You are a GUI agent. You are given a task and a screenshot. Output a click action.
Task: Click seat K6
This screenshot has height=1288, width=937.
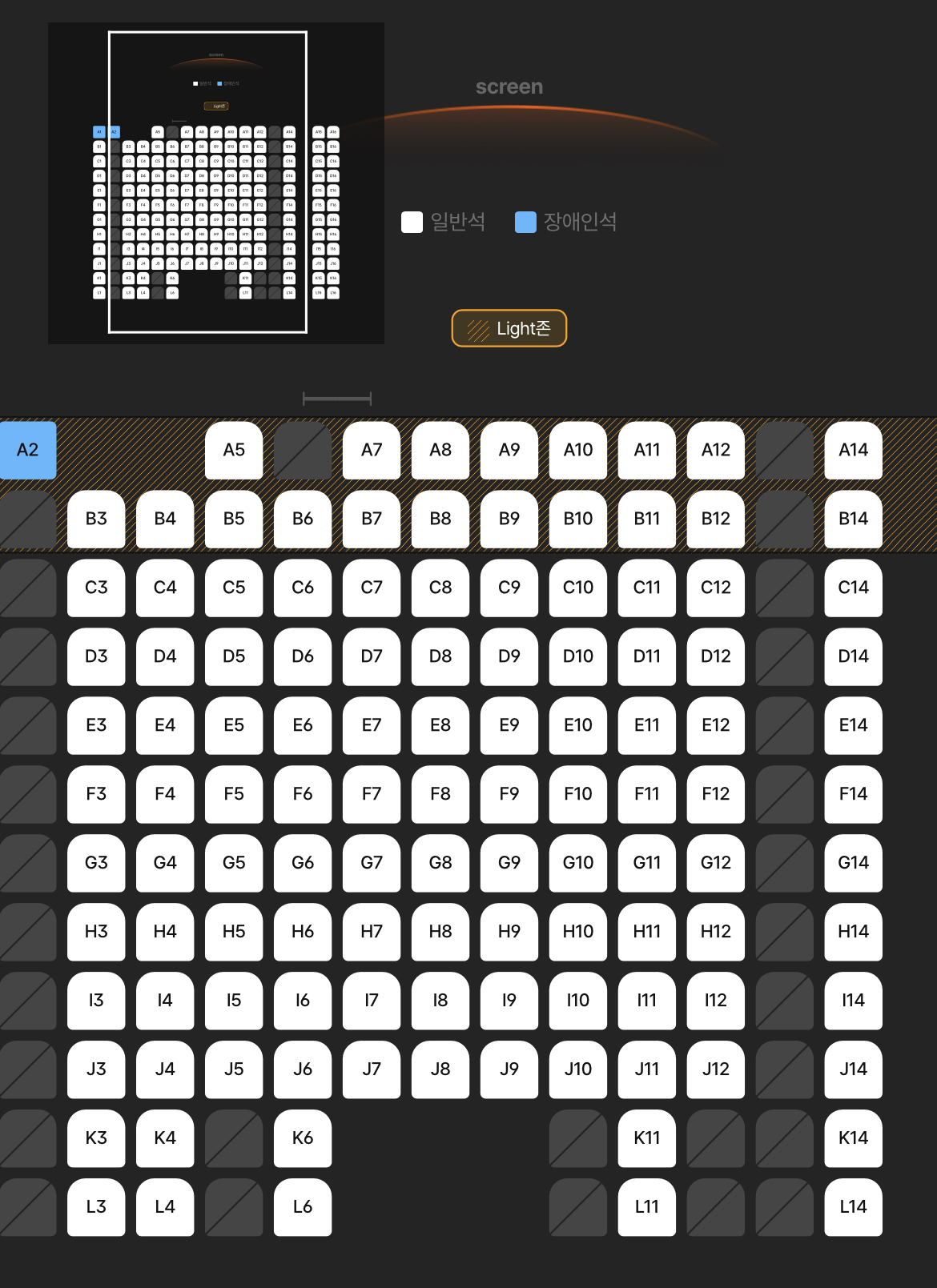point(303,1138)
